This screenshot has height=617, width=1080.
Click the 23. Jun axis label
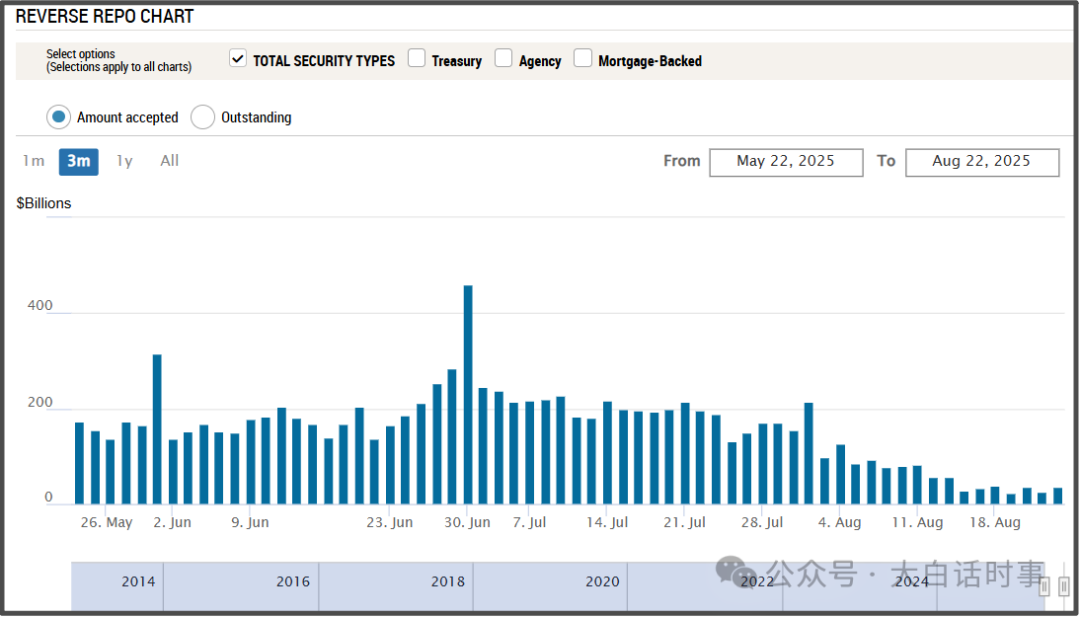[390, 523]
